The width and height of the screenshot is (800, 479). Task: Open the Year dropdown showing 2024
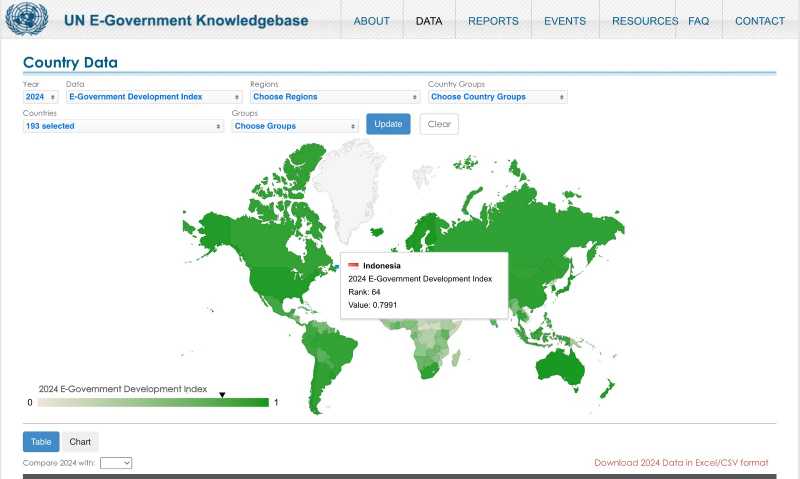[40, 97]
